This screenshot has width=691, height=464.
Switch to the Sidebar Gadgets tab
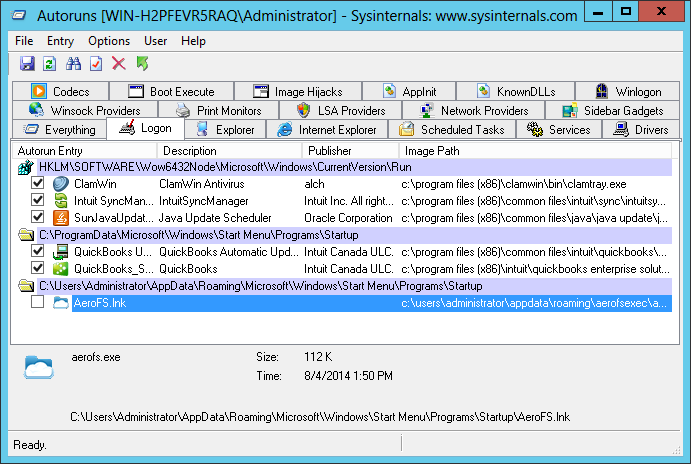613,111
